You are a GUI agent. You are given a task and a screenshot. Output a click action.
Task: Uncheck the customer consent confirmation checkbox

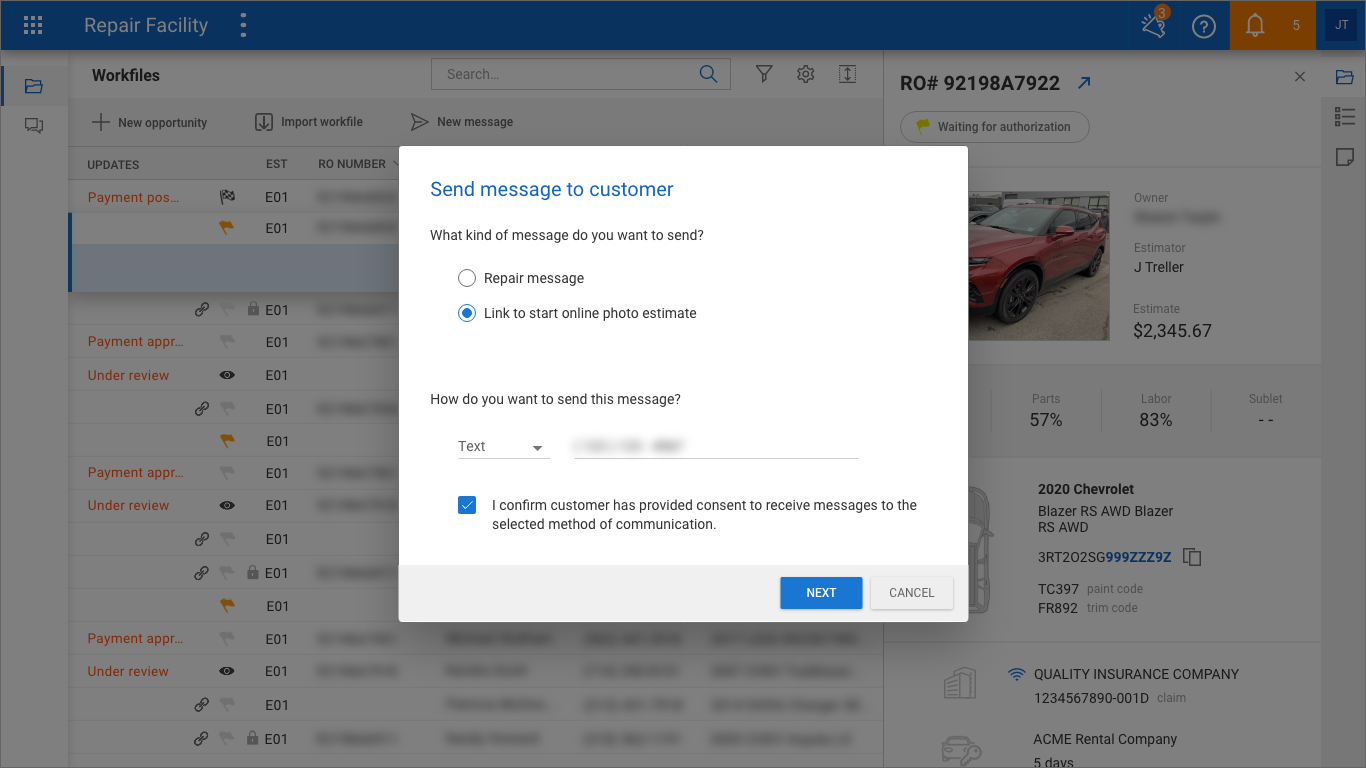coord(467,505)
